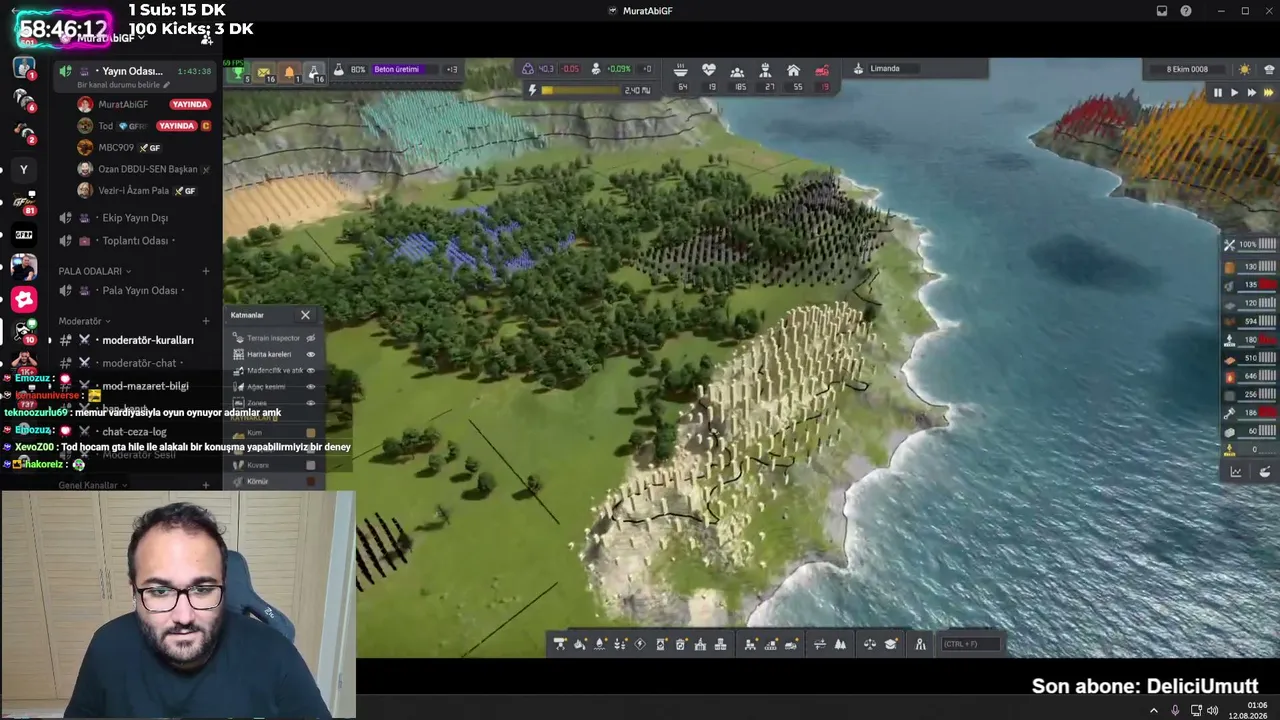This screenshot has height=720, width=1280.
Task: Click the Unity points icon
Action: (x=528, y=69)
